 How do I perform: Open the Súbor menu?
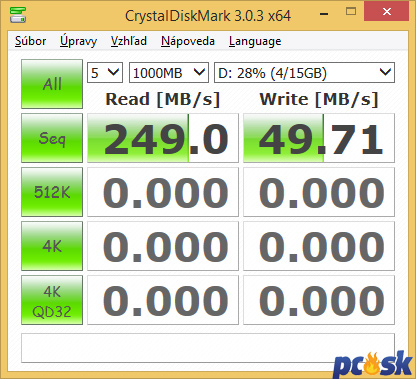click(x=31, y=41)
